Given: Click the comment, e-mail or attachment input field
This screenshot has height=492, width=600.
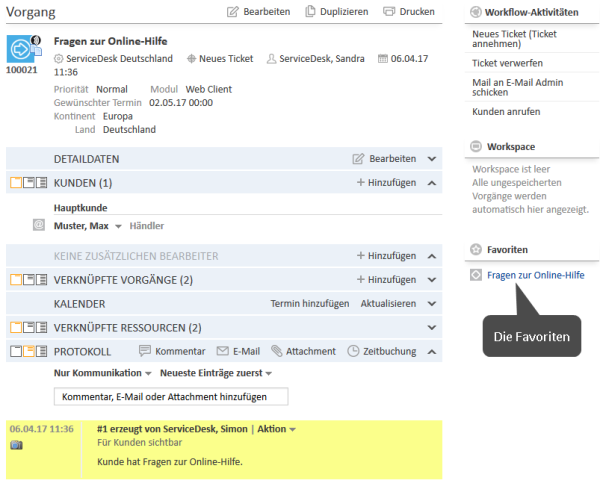Looking at the screenshot, I should point(171,397).
